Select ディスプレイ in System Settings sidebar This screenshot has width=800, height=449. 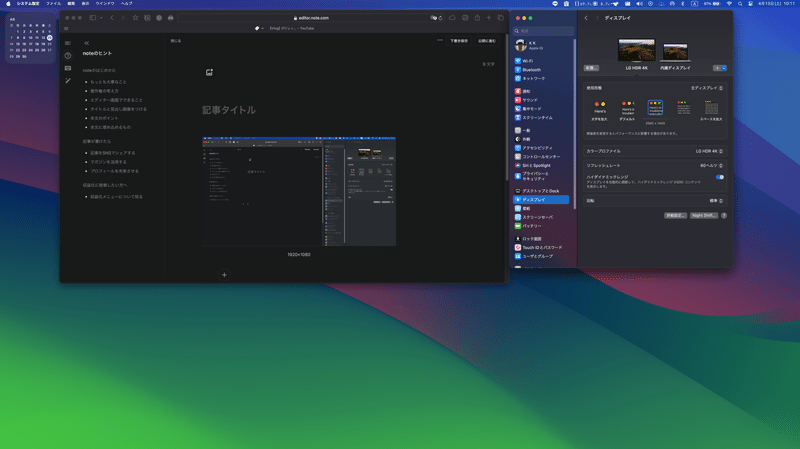541,199
